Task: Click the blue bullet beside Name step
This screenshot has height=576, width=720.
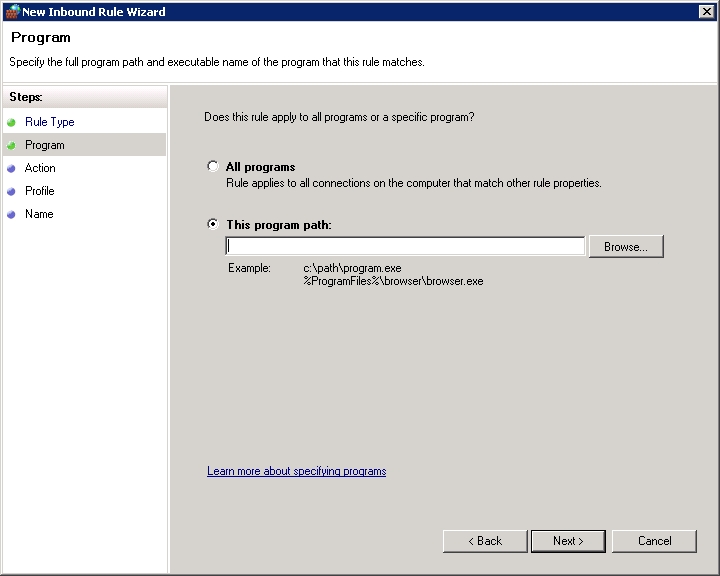Action: 11,214
